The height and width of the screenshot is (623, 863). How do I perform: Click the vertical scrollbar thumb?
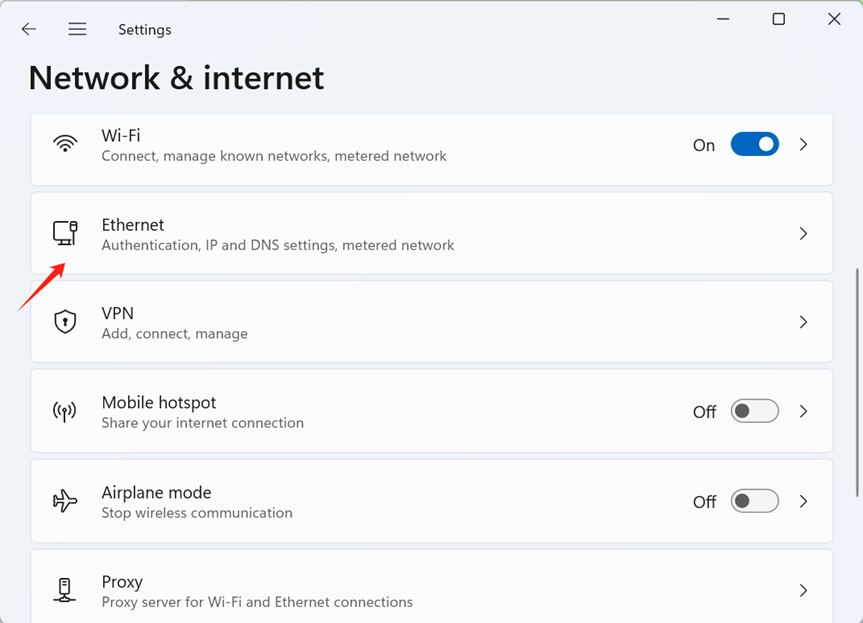857,382
